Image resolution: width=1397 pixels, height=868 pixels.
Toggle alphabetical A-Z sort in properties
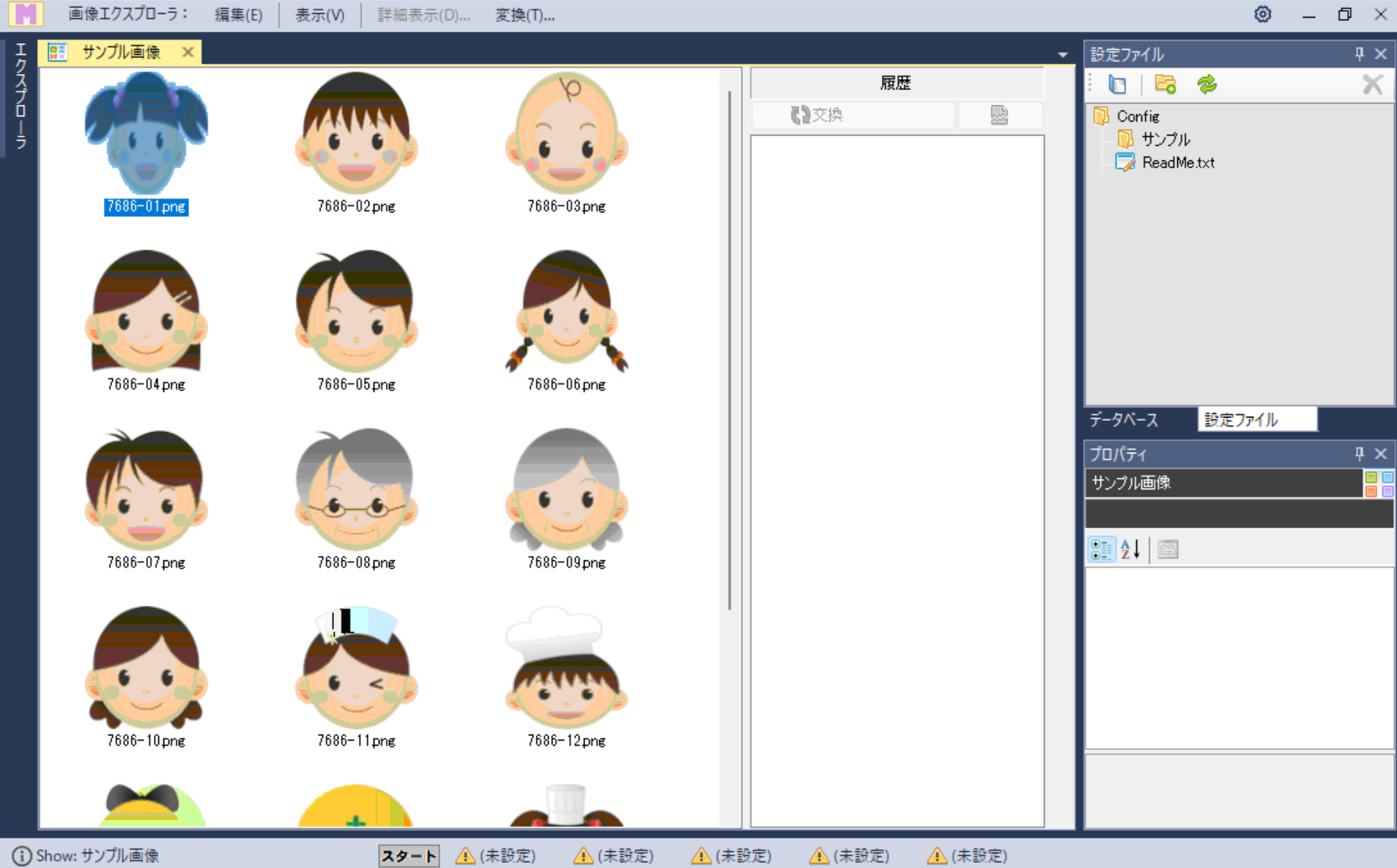point(1130,549)
